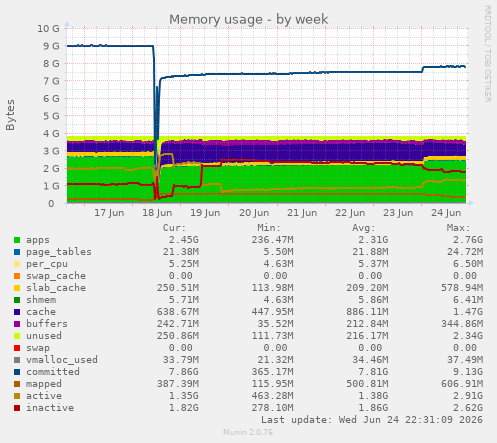Click the 'Bytes' vertical axis label
497x443 pixels.
coord(10,115)
